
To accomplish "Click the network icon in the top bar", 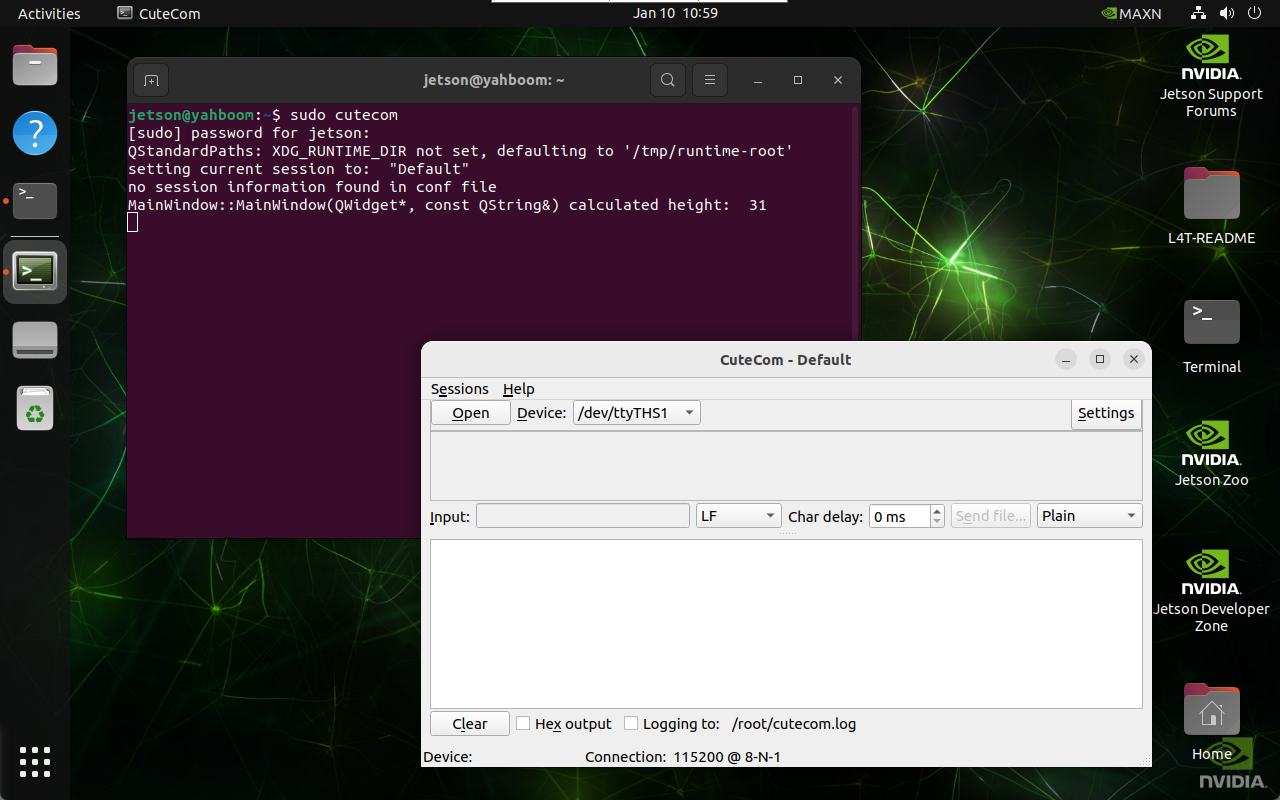I will (1198, 14).
